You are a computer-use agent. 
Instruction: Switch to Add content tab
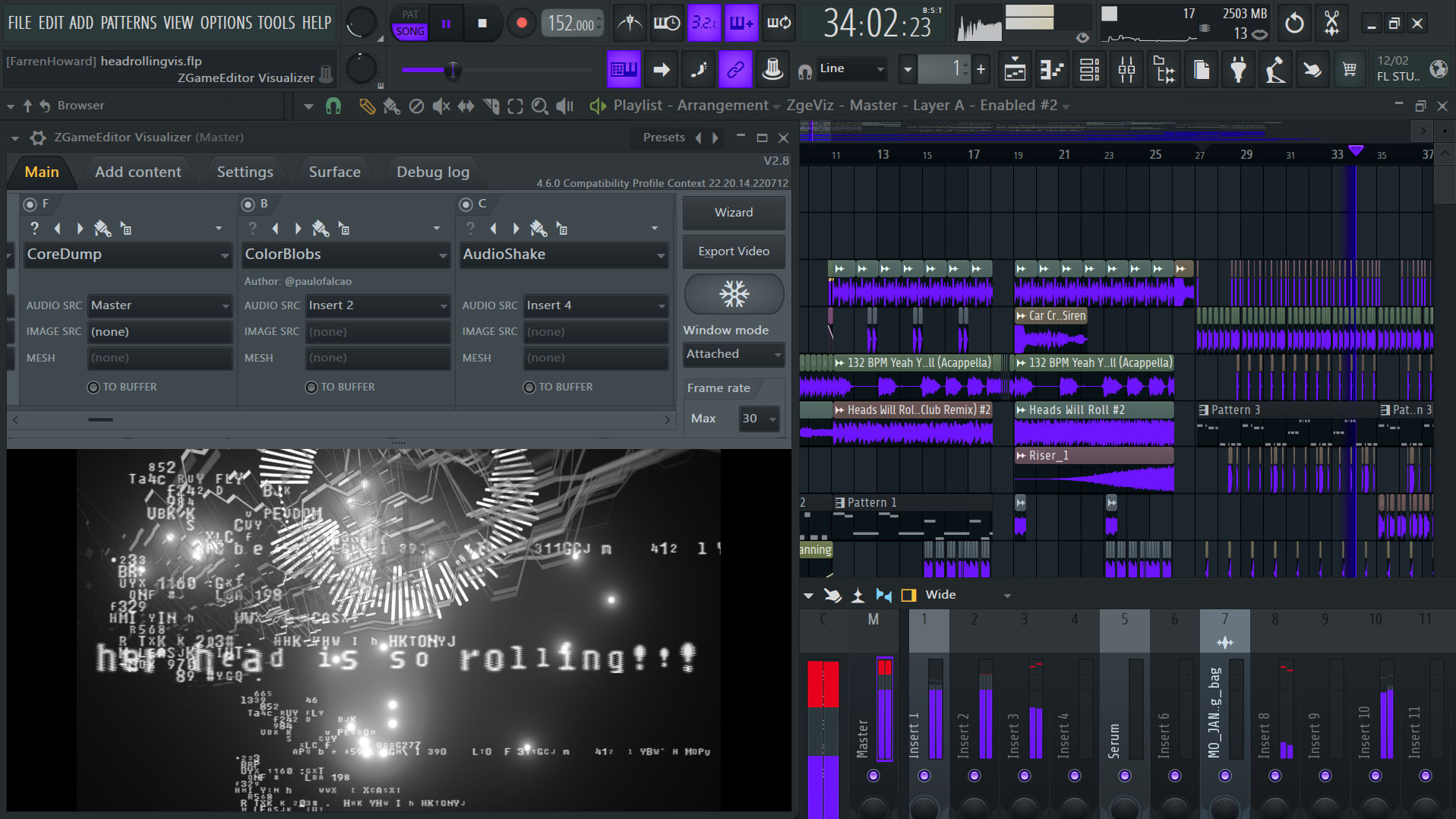tap(138, 172)
